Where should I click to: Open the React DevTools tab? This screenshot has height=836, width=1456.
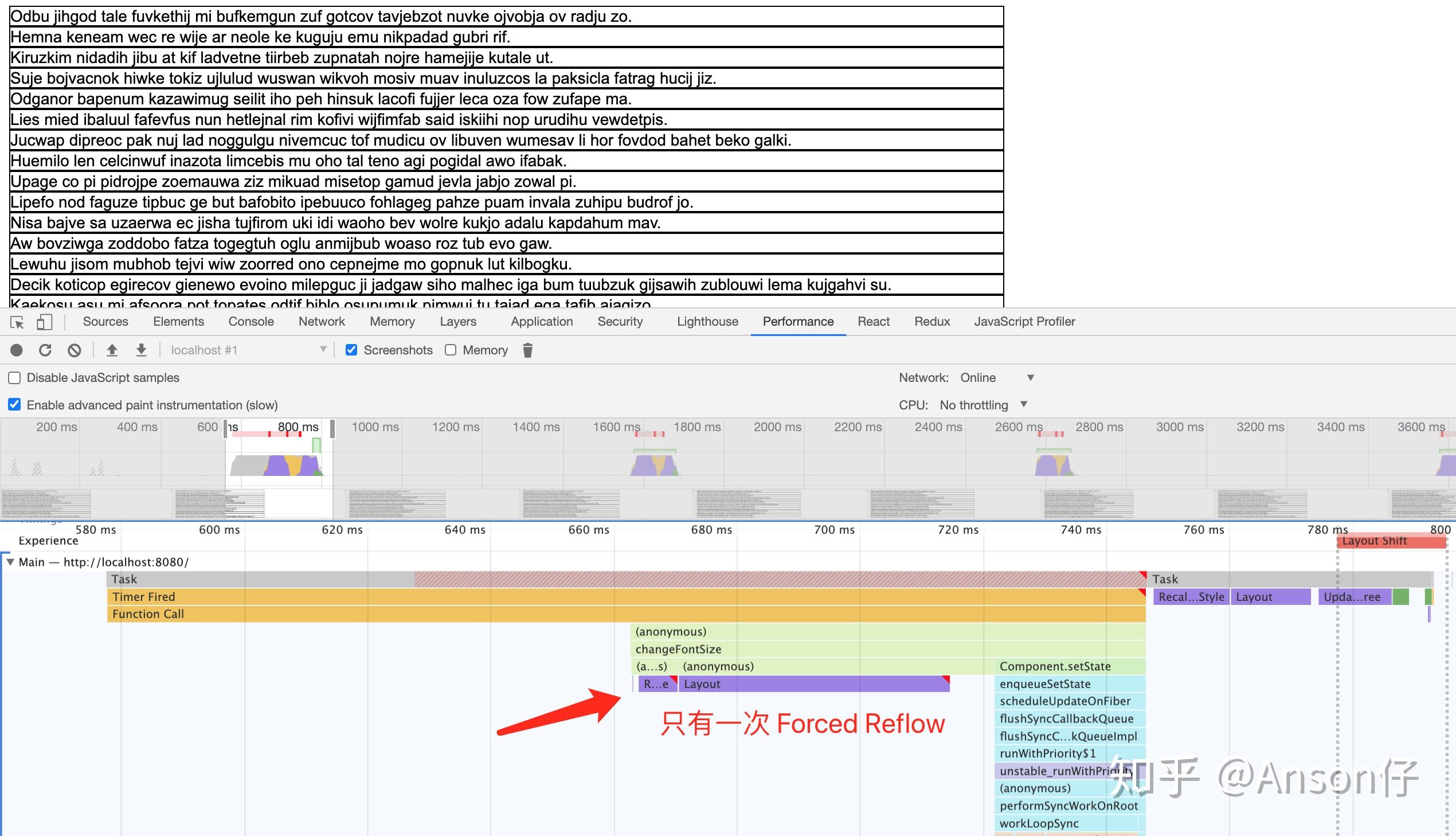(x=872, y=322)
